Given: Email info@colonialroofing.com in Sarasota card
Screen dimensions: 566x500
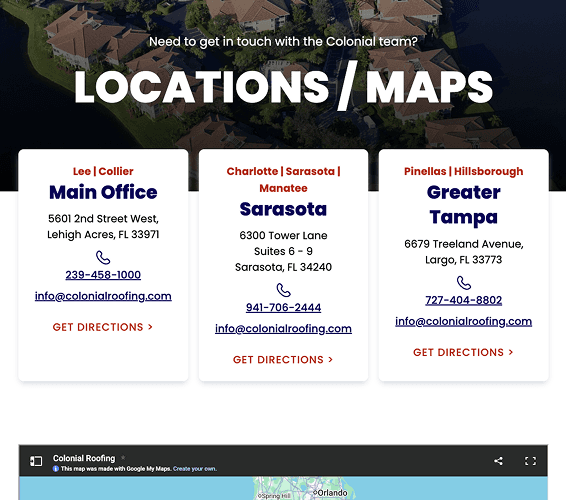Looking at the screenshot, I should (x=283, y=329).
